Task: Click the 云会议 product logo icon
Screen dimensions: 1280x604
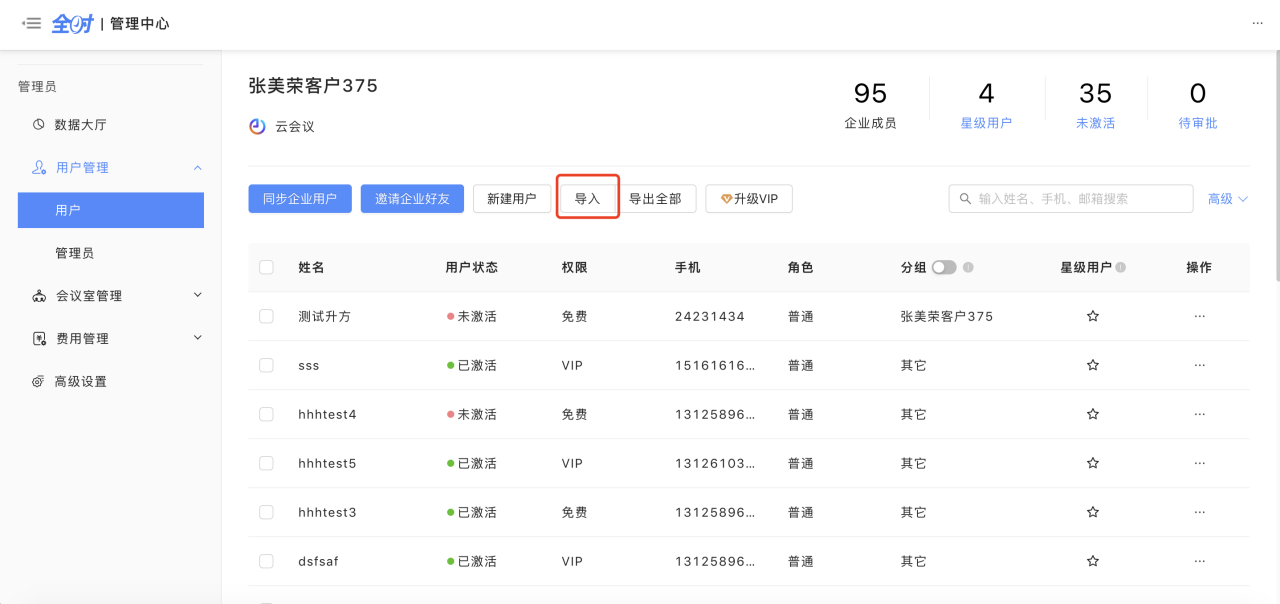Action: point(257,127)
